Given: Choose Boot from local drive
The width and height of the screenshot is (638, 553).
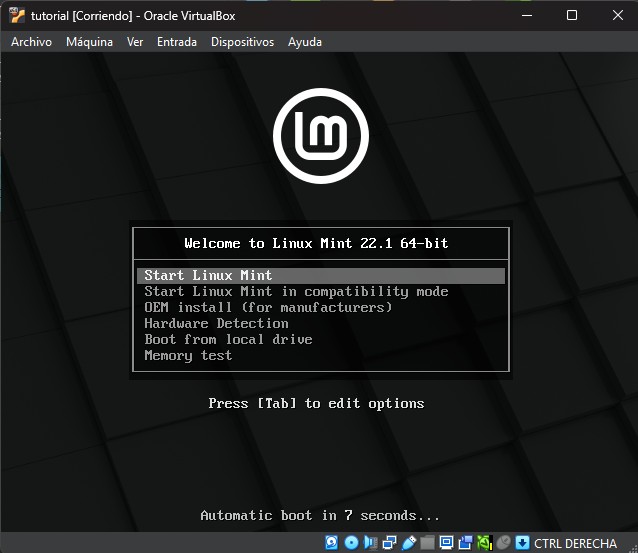Looking at the screenshot, I should (x=228, y=339).
